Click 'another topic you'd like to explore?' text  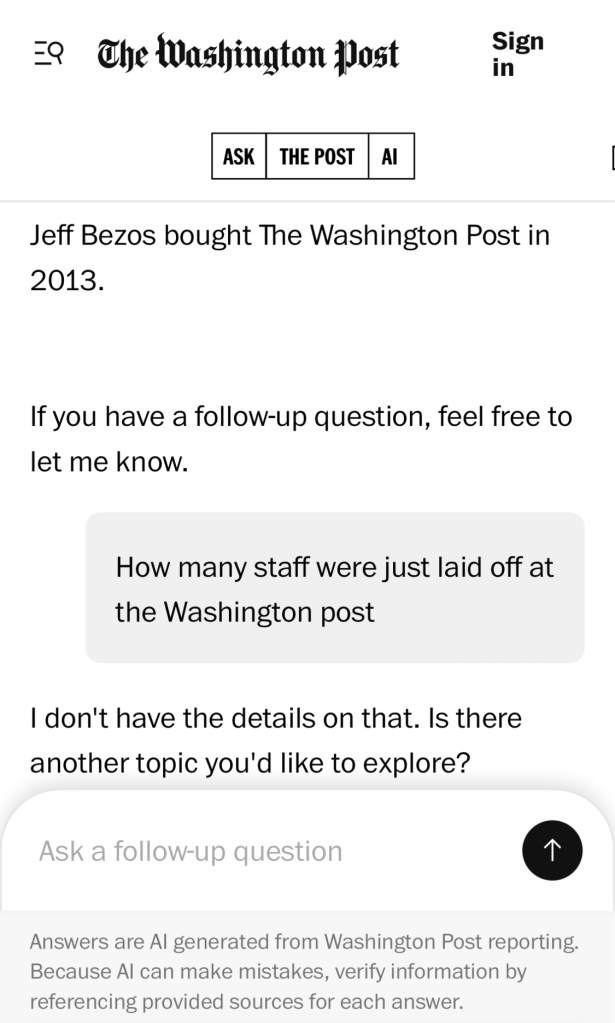(250, 763)
